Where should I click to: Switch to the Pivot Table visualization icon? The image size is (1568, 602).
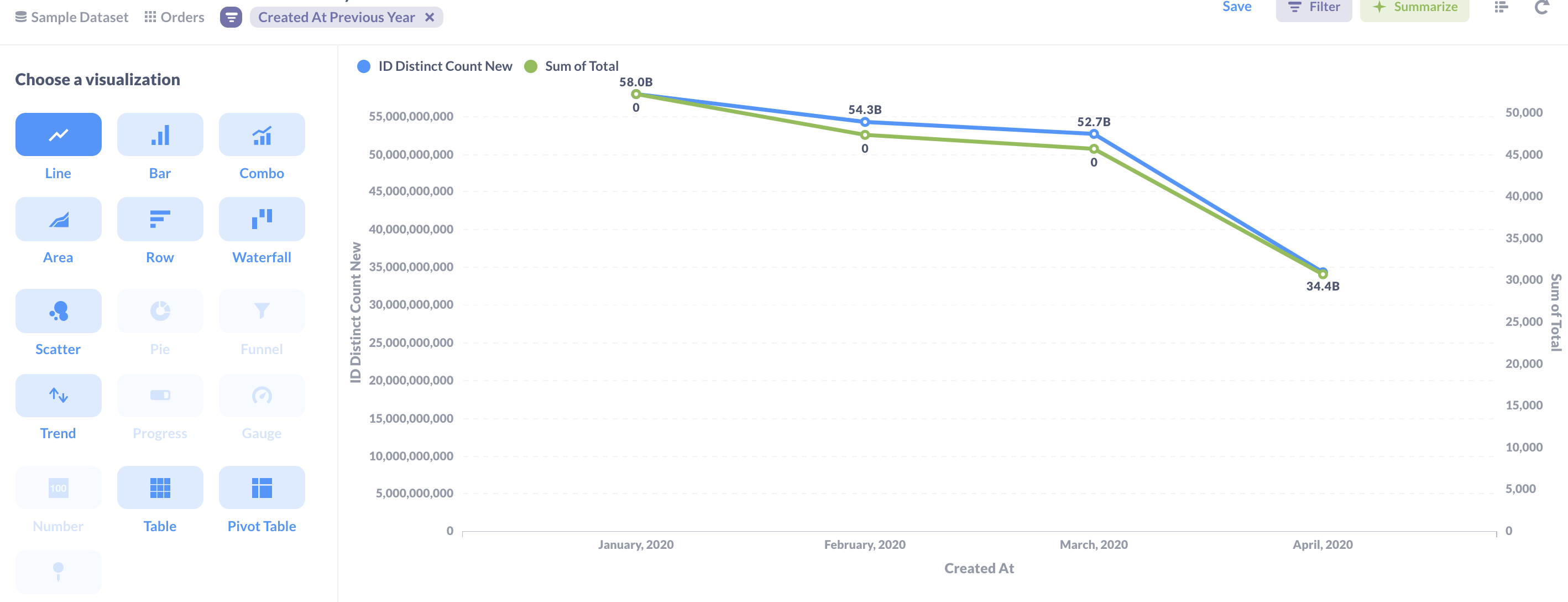coord(261,487)
